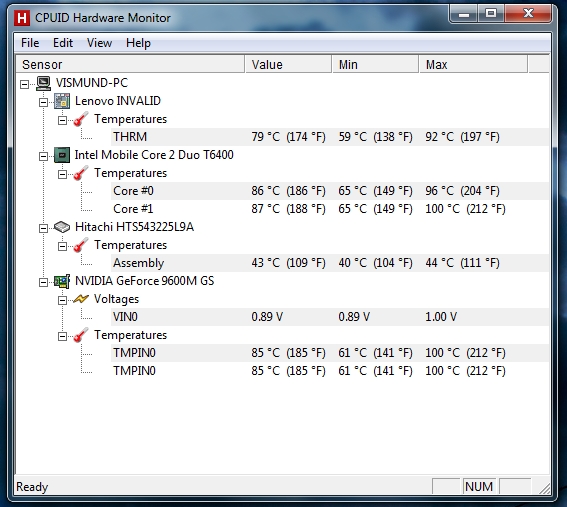This screenshot has height=507, width=567.
Task: Open the File menu
Action: [x=30, y=43]
